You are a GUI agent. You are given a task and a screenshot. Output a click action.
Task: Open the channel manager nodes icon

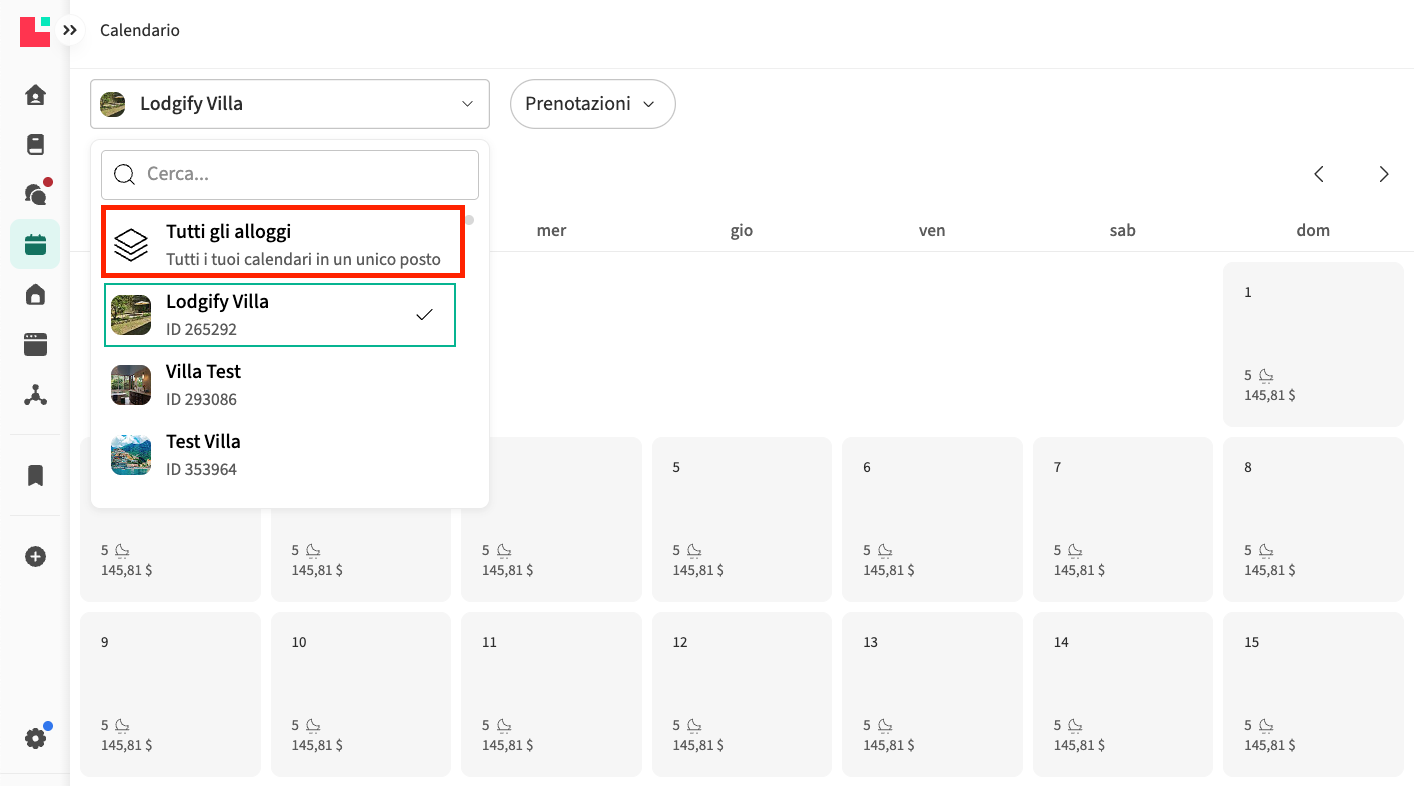click(35, 396)
